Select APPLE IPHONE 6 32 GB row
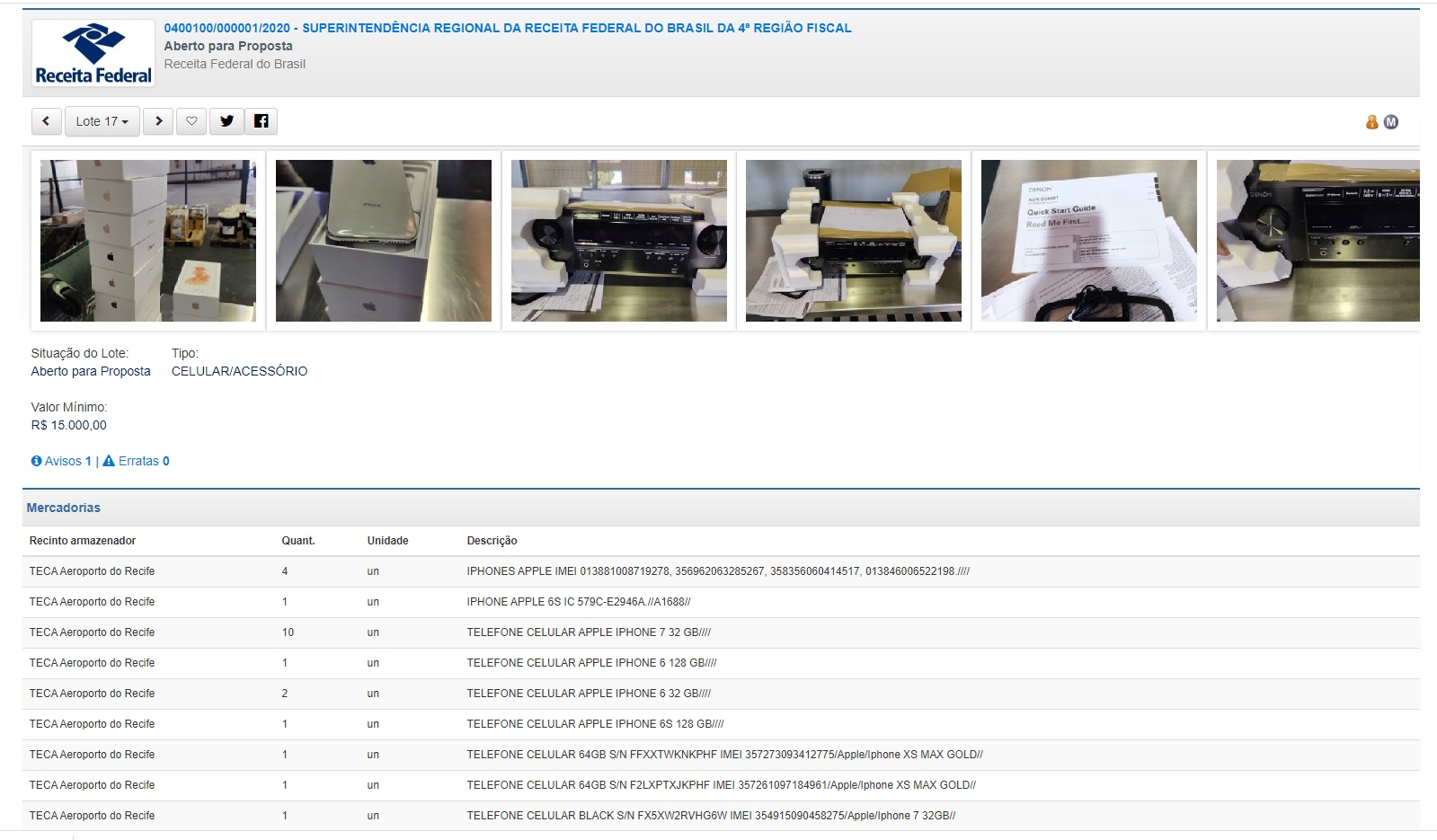Viewport: 1437px width, 840px height. click(x=721, y=694)
